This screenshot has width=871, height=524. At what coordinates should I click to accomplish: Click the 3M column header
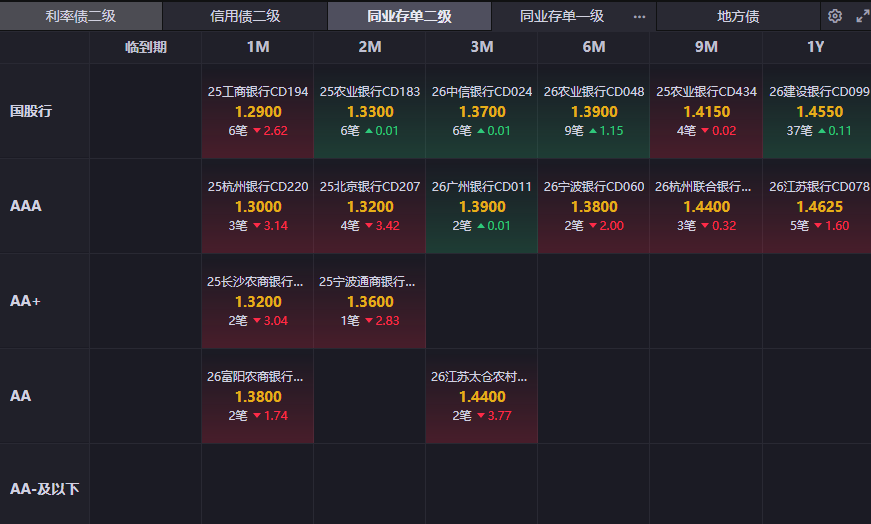click(x=482, y=47)
